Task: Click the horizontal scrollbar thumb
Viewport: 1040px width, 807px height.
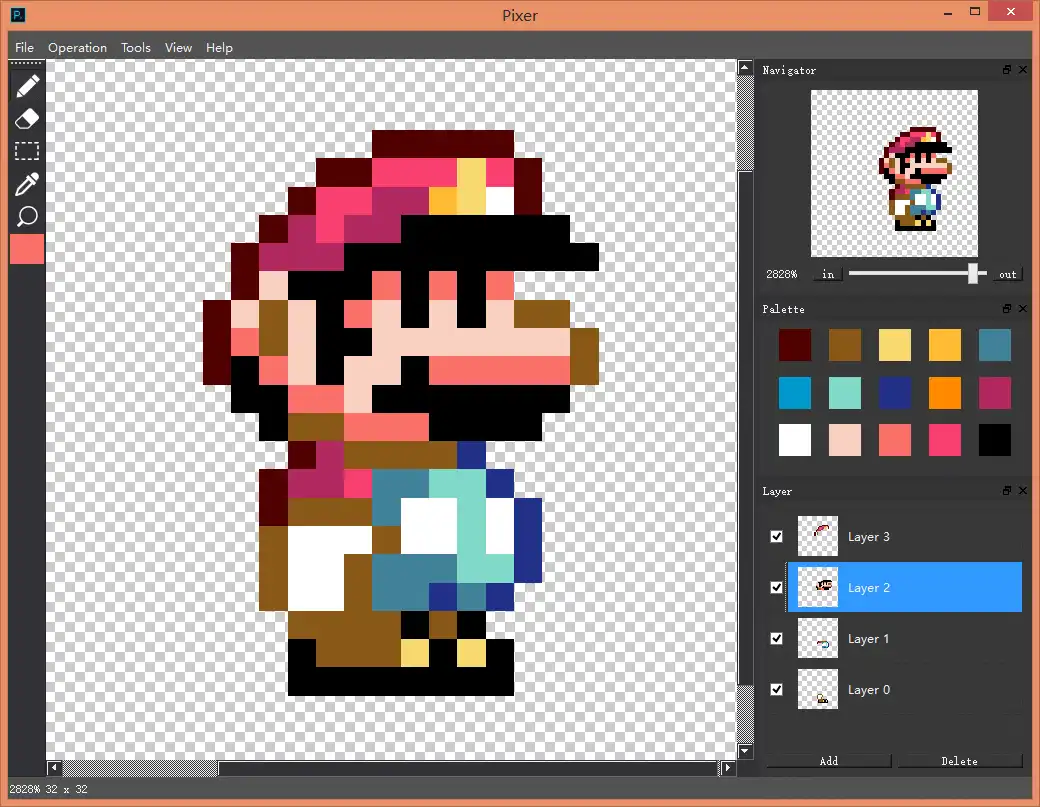Action: pyautogui.click(x=469, y=768)
